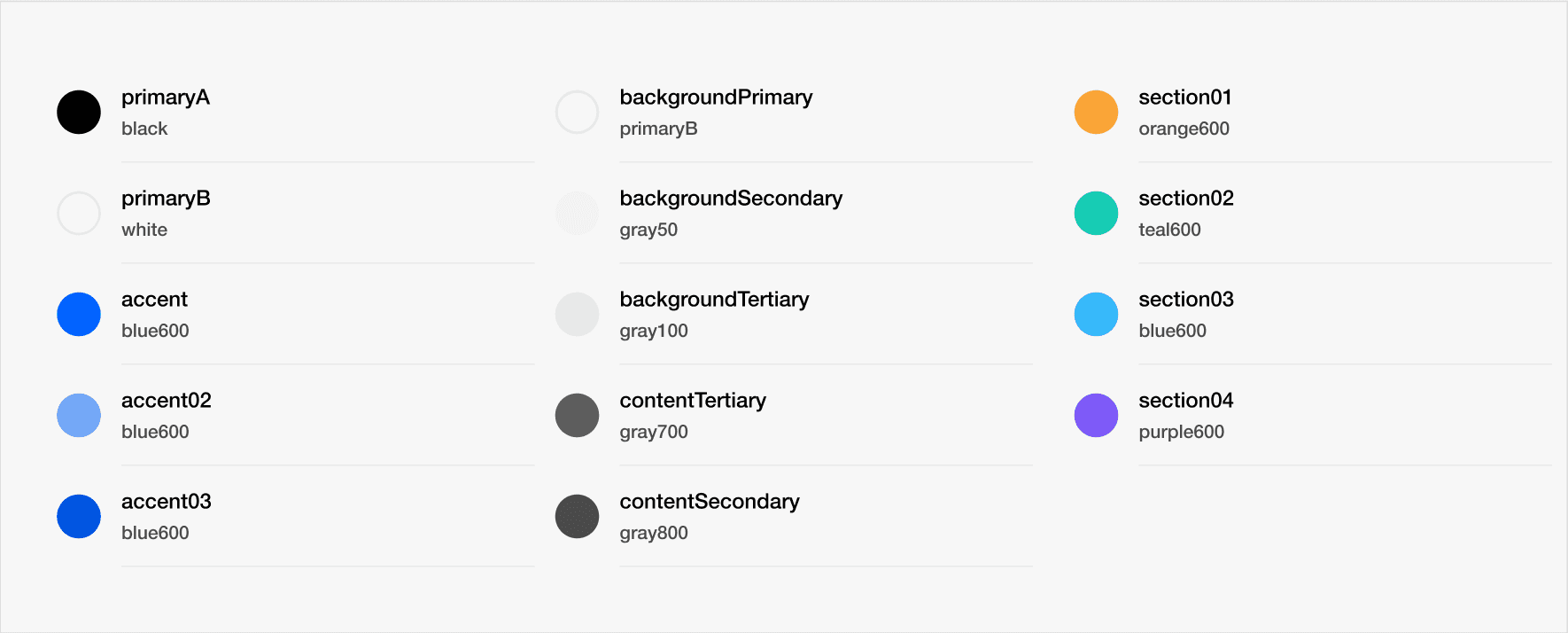The height and width of the screenshot is (633, 1568).
Task: Select the contentTertiary gray700 swatch
Action: (x=578, y=416)
